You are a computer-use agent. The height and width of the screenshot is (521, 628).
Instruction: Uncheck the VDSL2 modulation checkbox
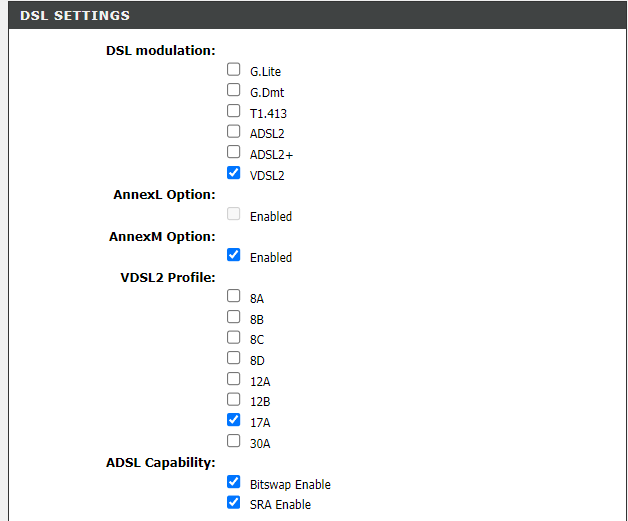tap(234, 173)
